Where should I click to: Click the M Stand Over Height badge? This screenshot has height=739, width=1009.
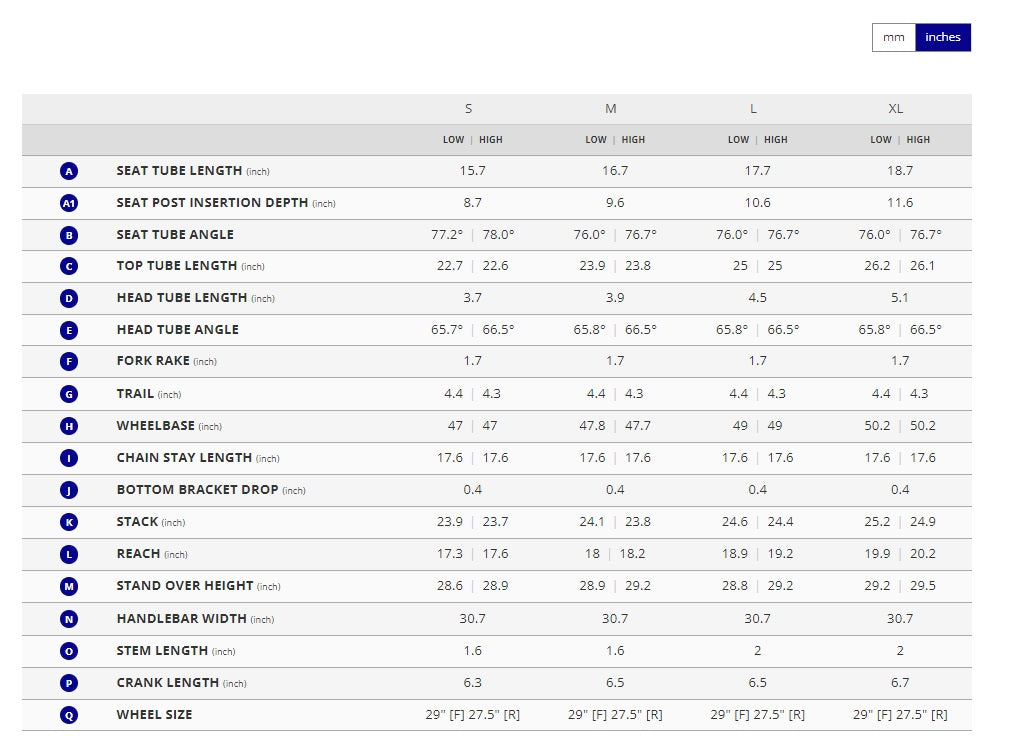coord(69,586)
